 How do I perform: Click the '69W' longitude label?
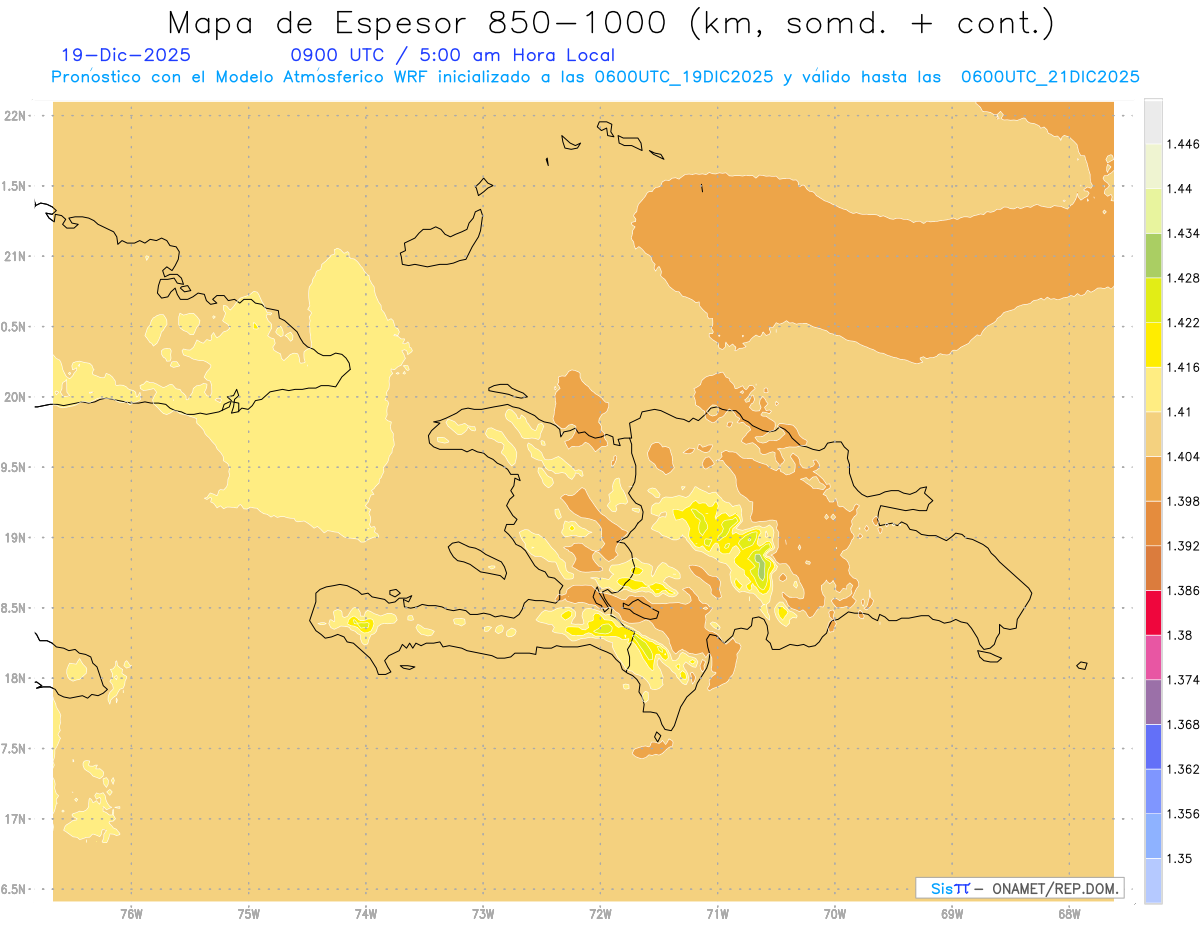tap(952, 914)
